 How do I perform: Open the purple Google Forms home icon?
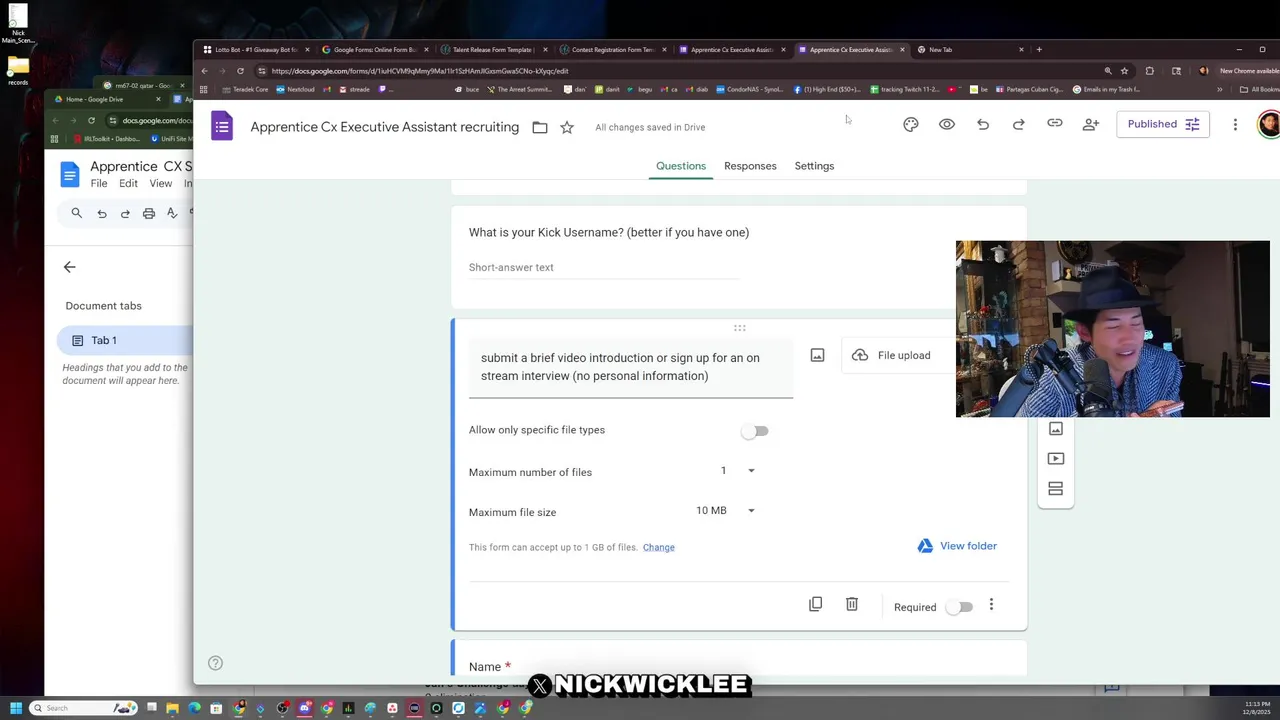[222, 126]
